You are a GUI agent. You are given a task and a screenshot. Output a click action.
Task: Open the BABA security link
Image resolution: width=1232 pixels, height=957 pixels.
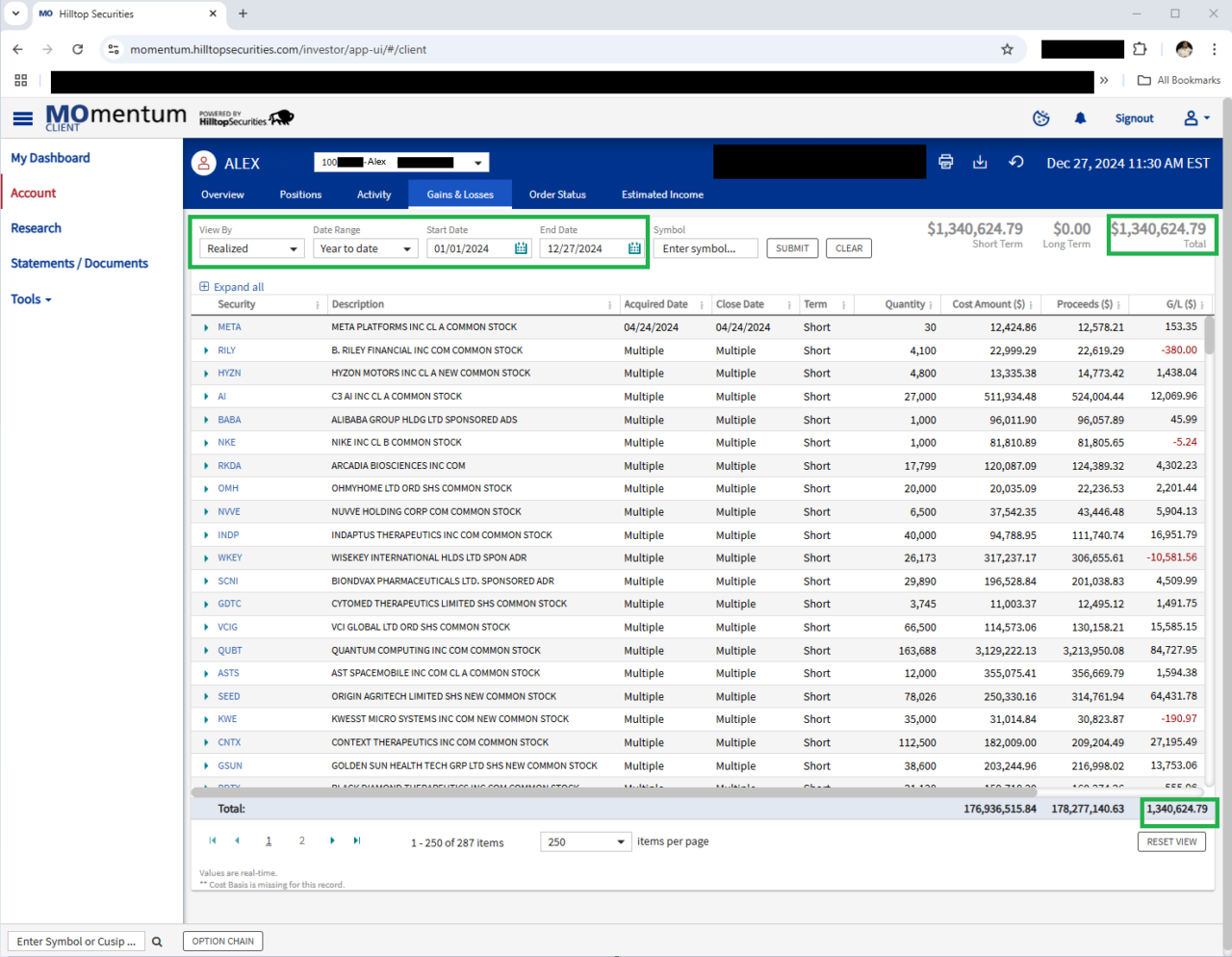(229, 420)
